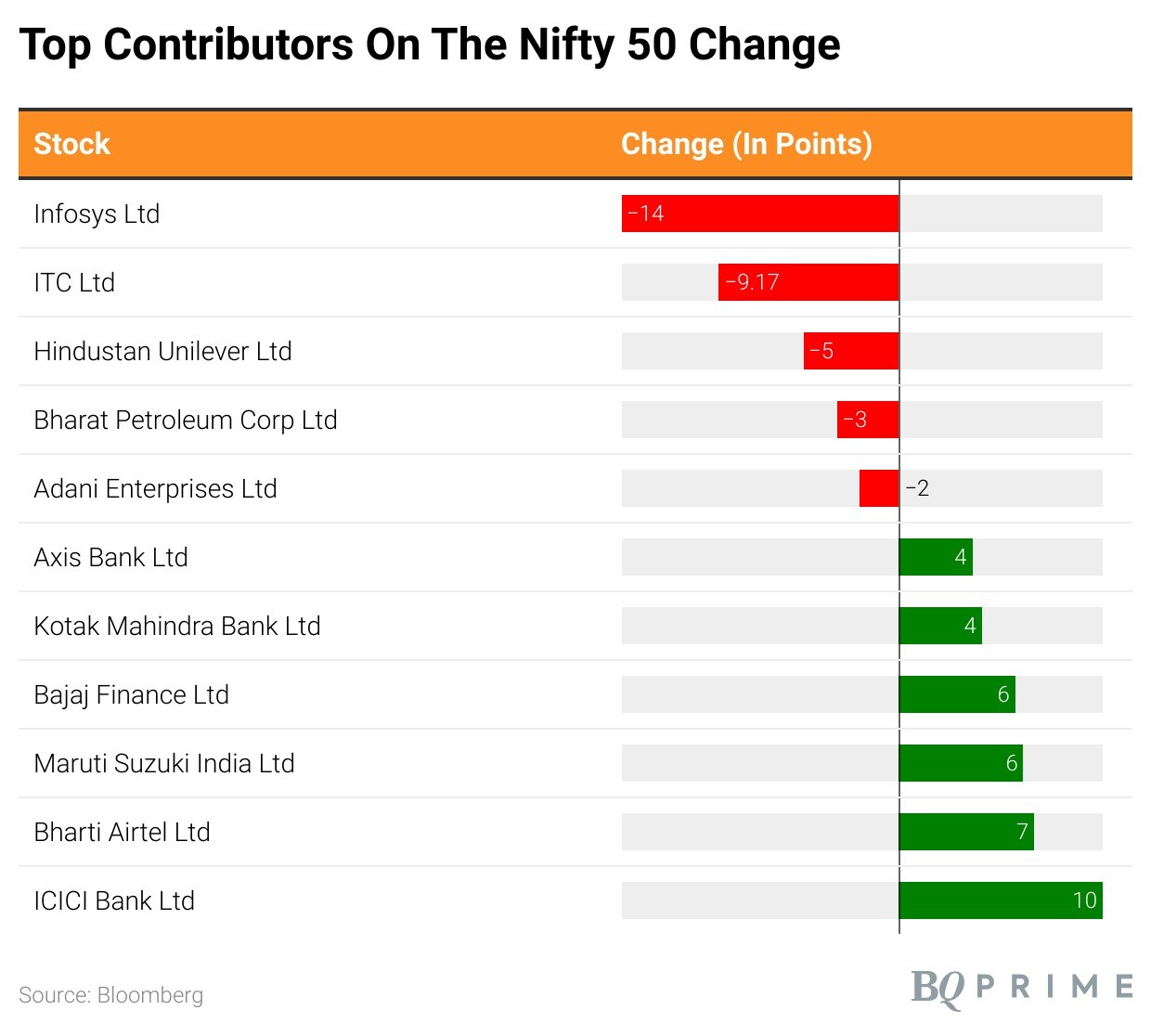
Task: Click the Bharti Airtel Ltd label
Action: point(122,832)
